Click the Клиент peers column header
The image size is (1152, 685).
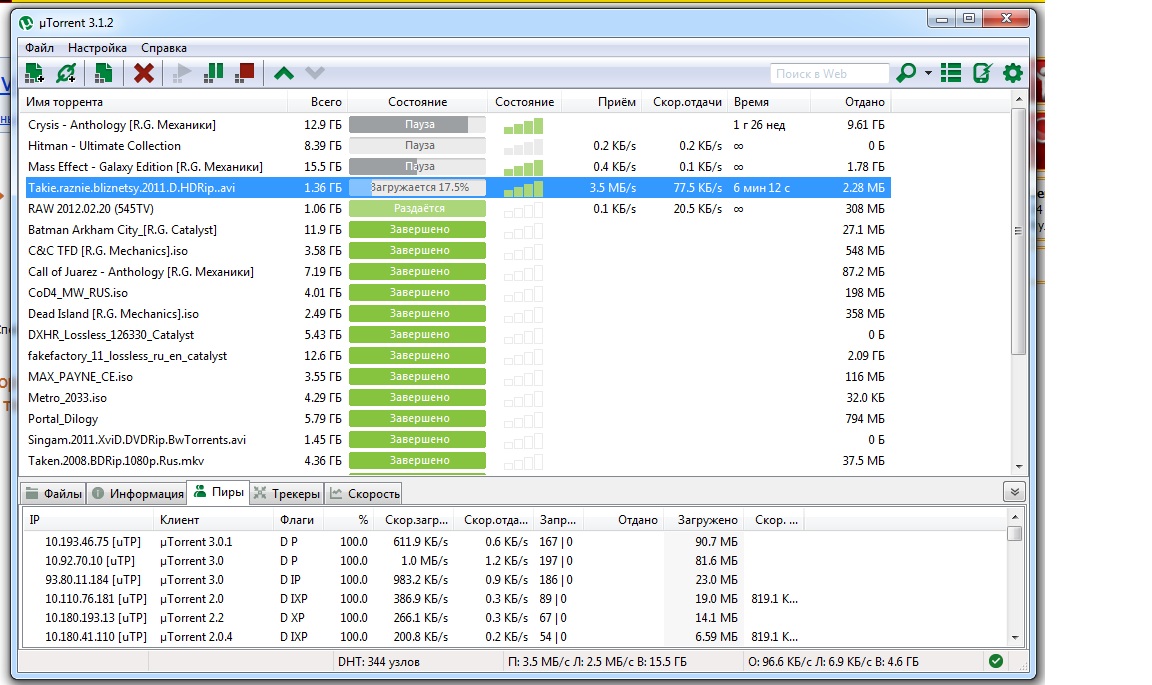click(213, 520)
